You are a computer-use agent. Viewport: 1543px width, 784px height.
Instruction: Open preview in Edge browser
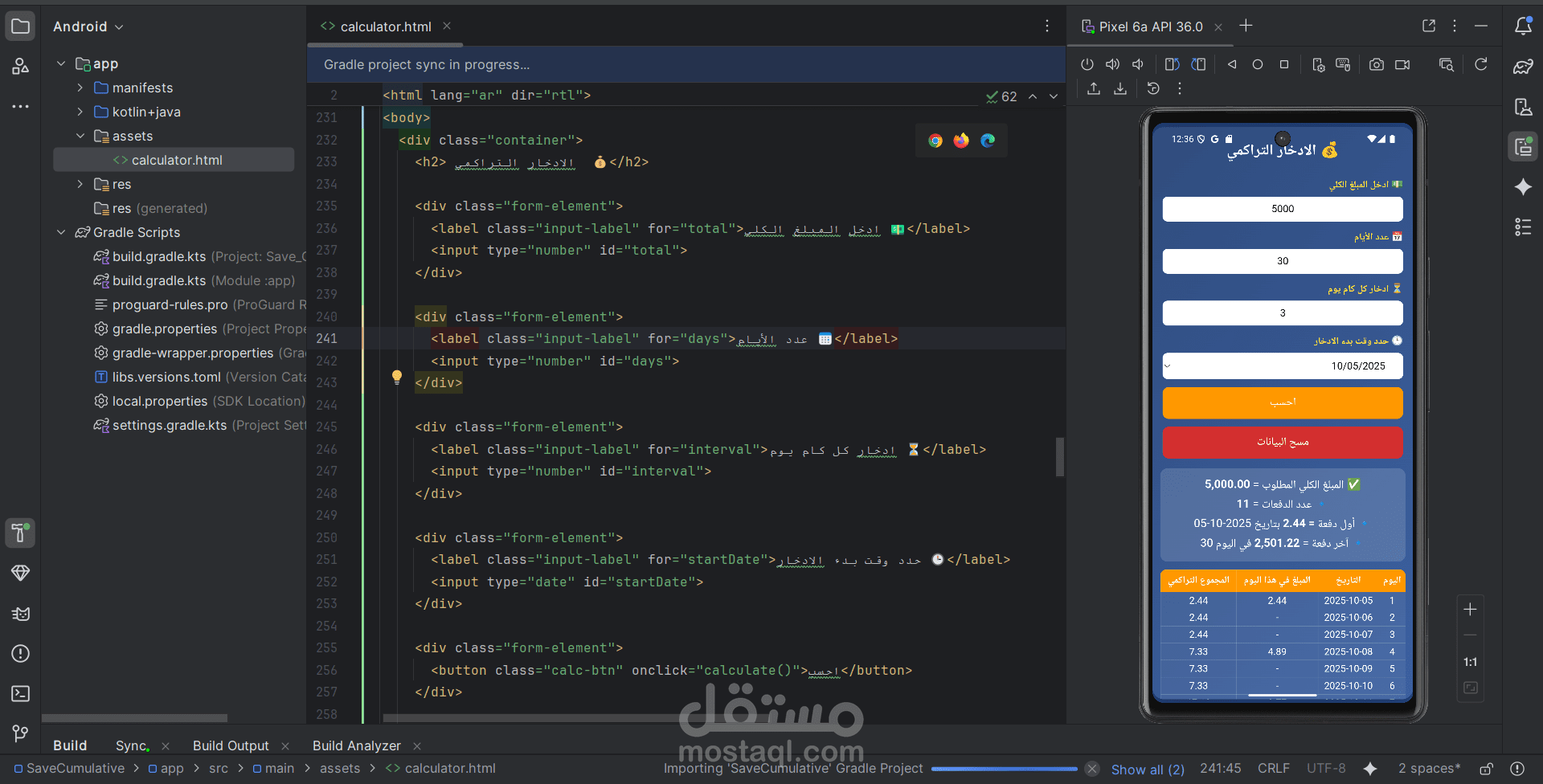[x=988, y=141]
